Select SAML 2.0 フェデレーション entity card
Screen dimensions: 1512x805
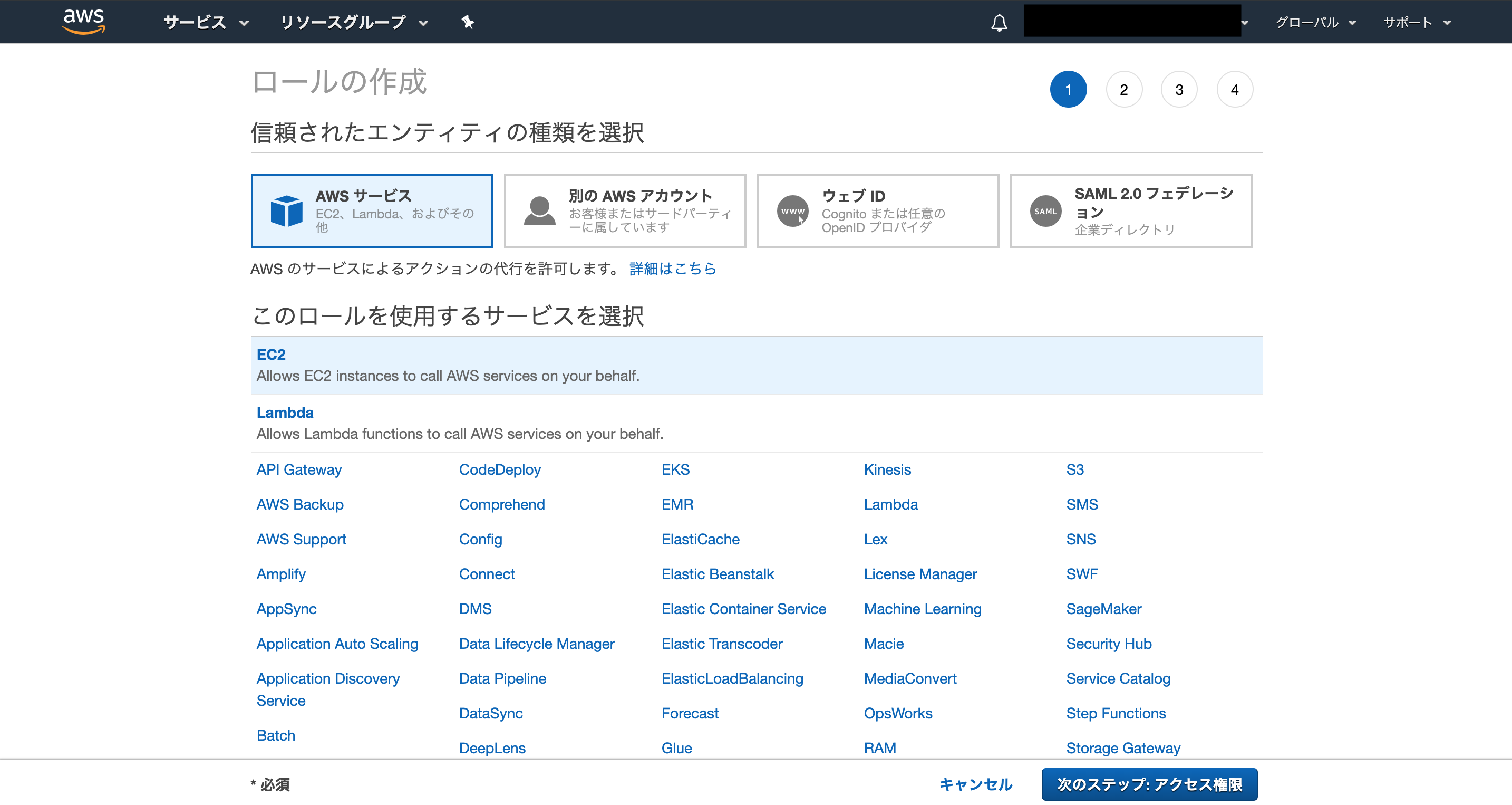1130,211
